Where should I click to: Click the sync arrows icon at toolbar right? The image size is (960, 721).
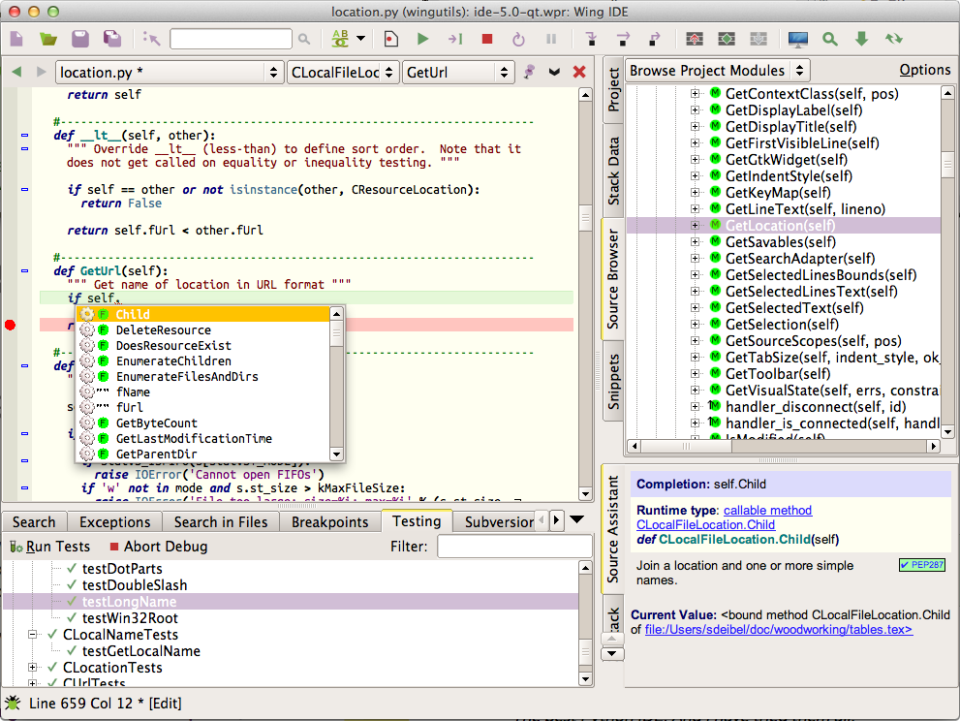click(x=893, y=38)
